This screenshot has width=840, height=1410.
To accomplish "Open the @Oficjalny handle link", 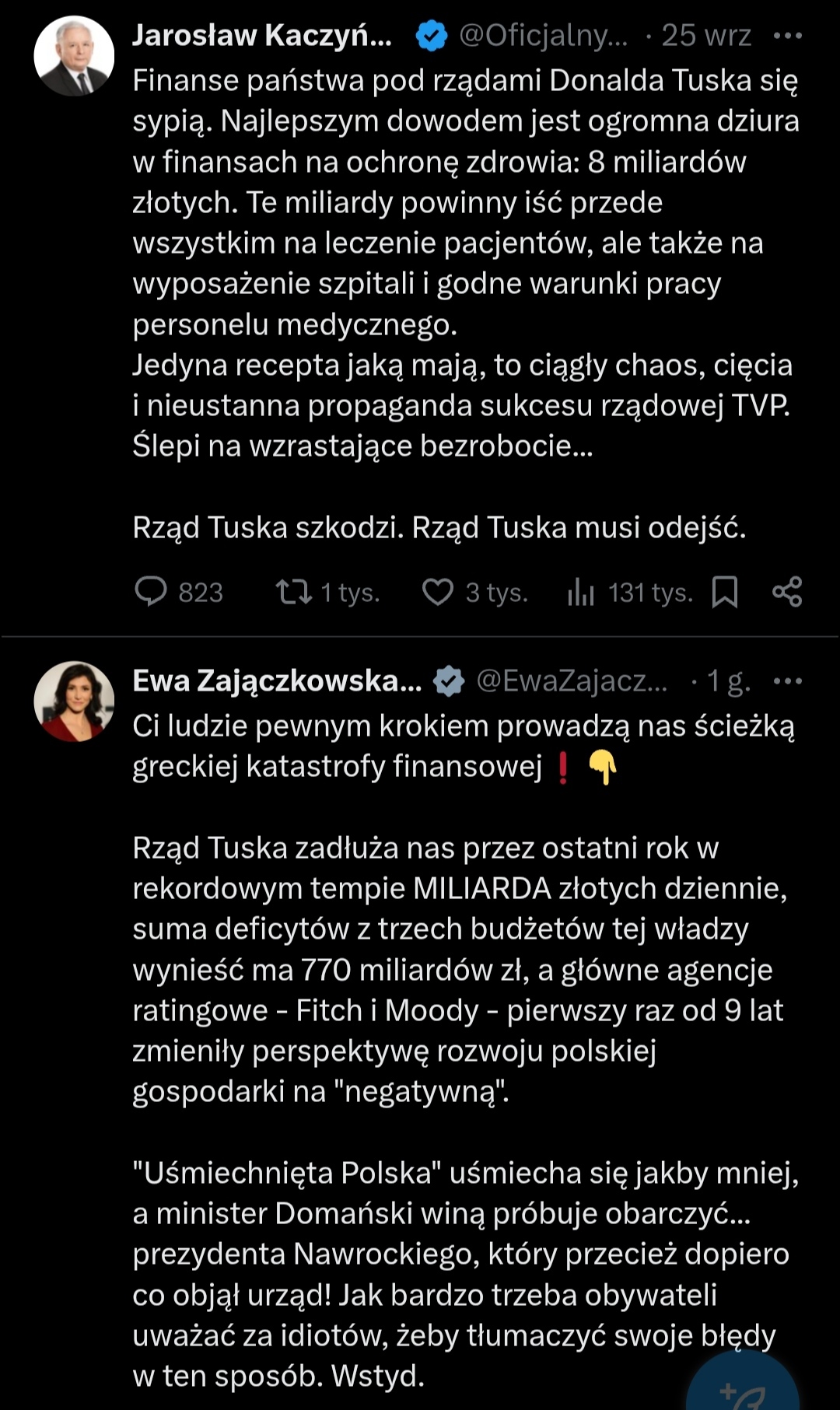I will pyautogui.click(x=543, y=36).
